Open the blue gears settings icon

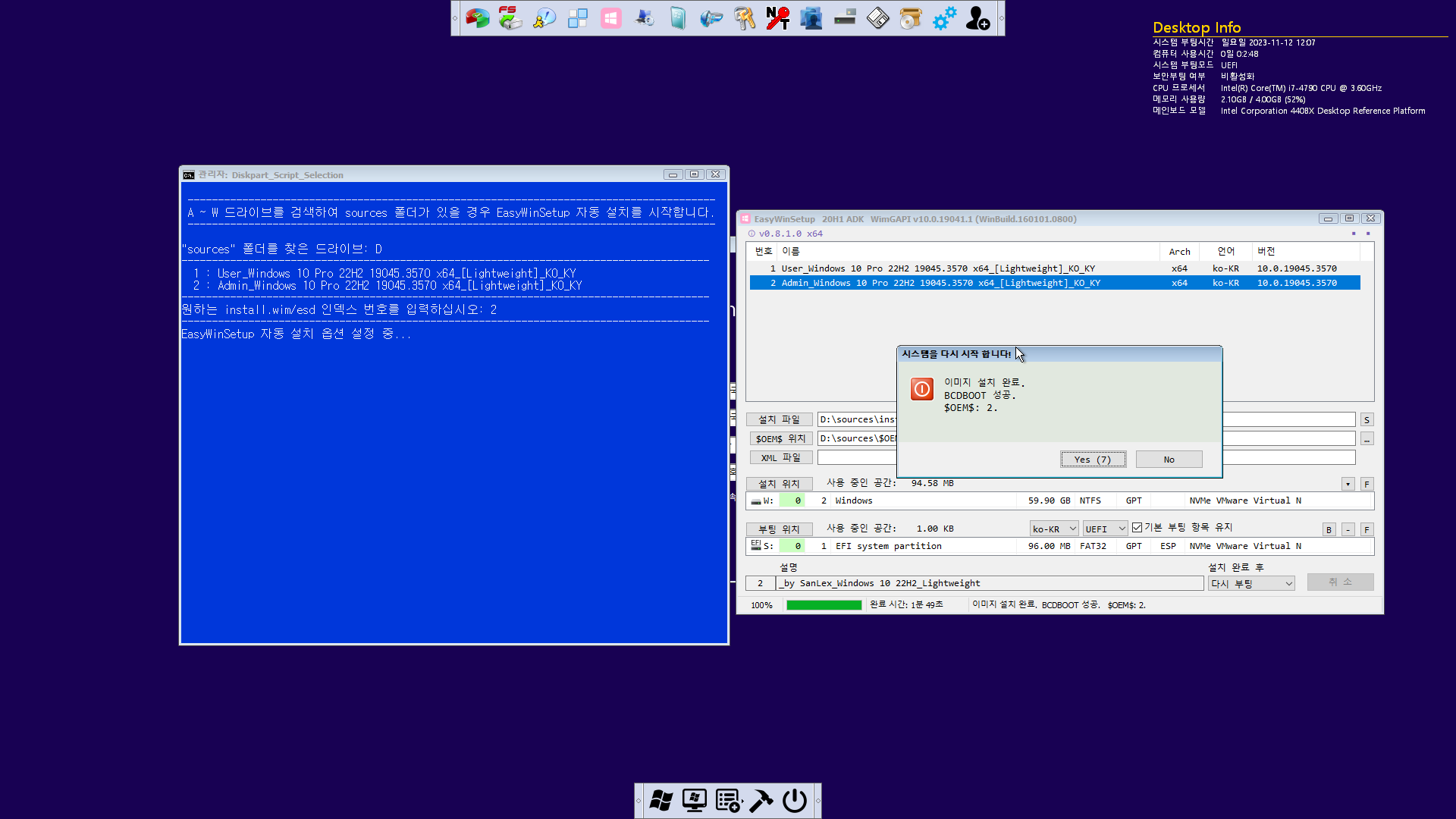(944, 17)
